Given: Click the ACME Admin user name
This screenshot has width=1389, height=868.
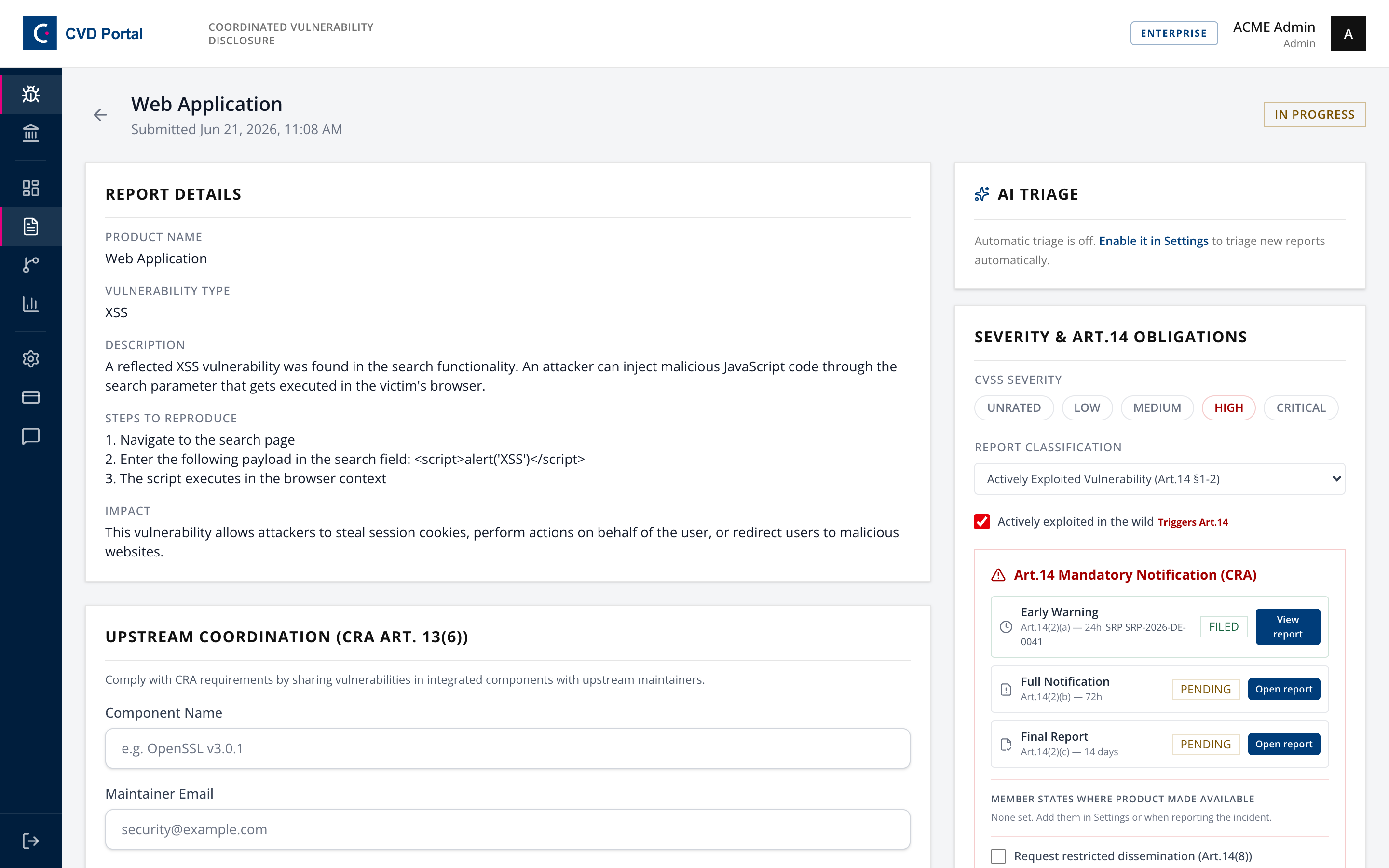Looking at the screenshot, I should (x=1274, y=27).
